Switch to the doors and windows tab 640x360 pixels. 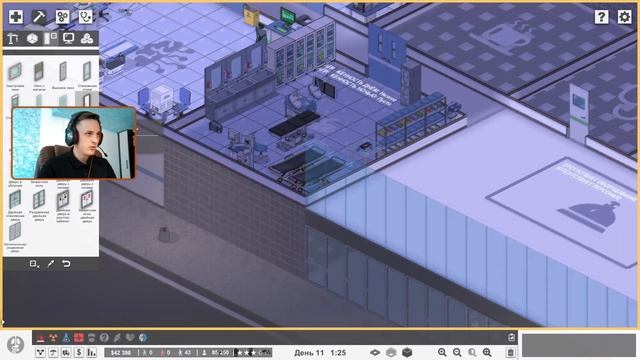click(51, 39)
